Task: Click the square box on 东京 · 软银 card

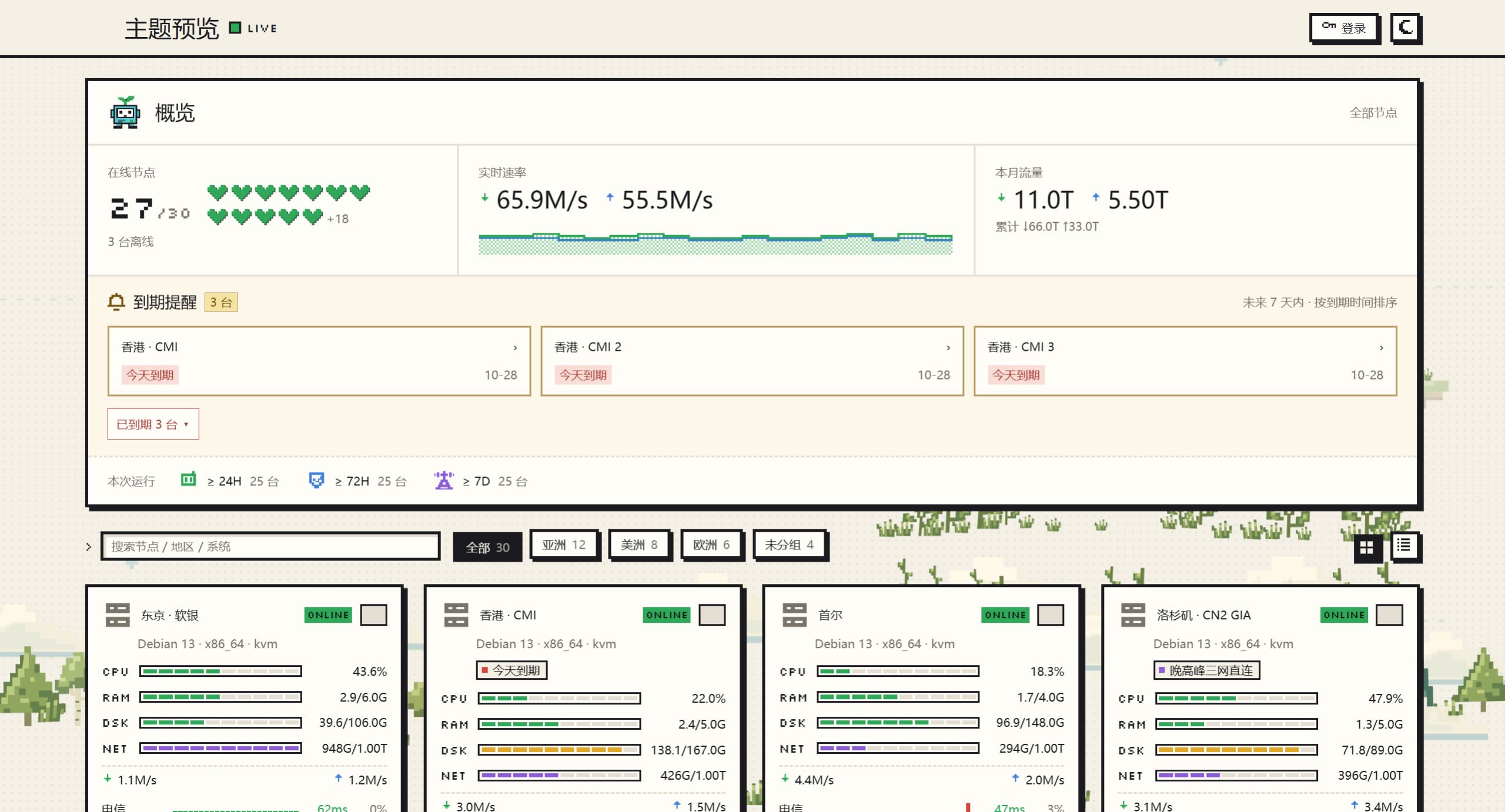Action: [x=374, y=615]
